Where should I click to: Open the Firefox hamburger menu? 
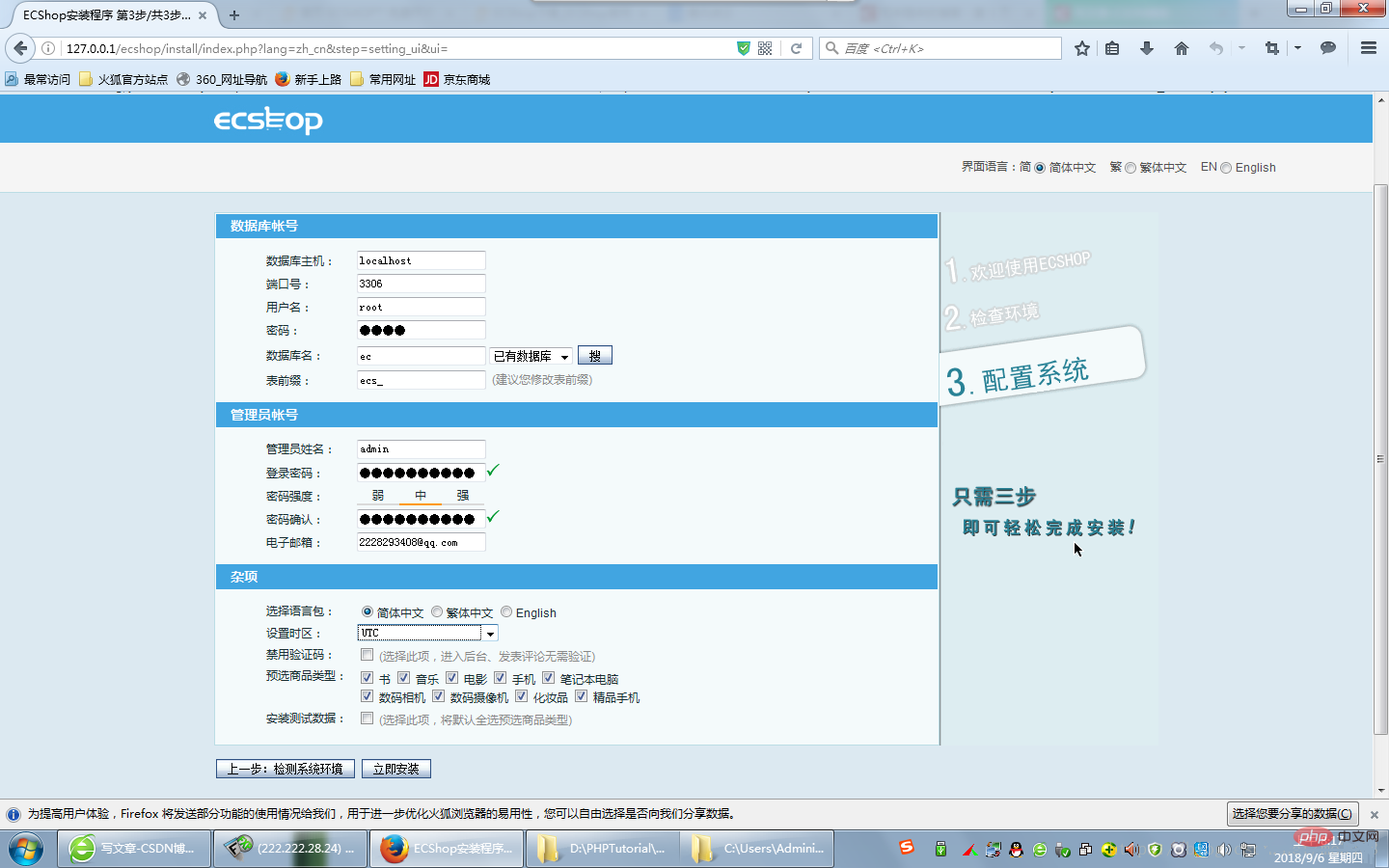[x=1368, y=48]
